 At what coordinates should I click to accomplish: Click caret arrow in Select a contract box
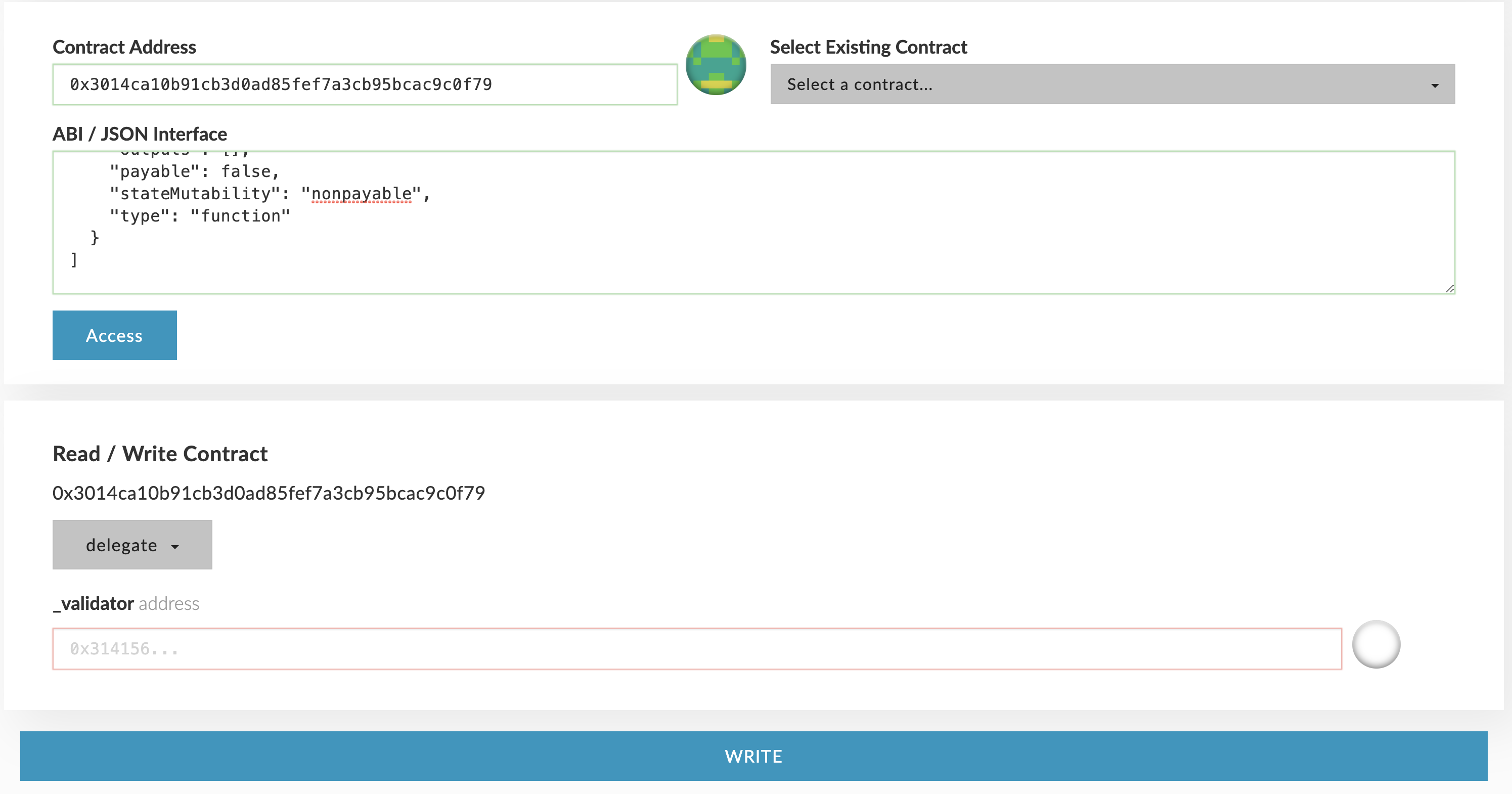click(1435, 85)
